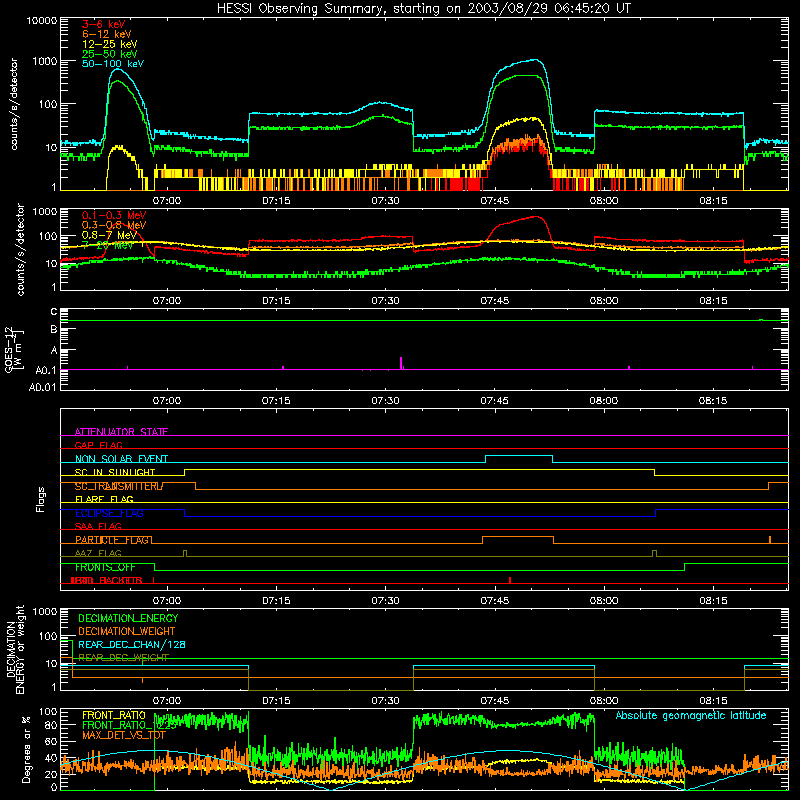Click the A0.1 tick on the GOES-12 axis
Viewport: 800px width, 800px height.
(46, 370)
